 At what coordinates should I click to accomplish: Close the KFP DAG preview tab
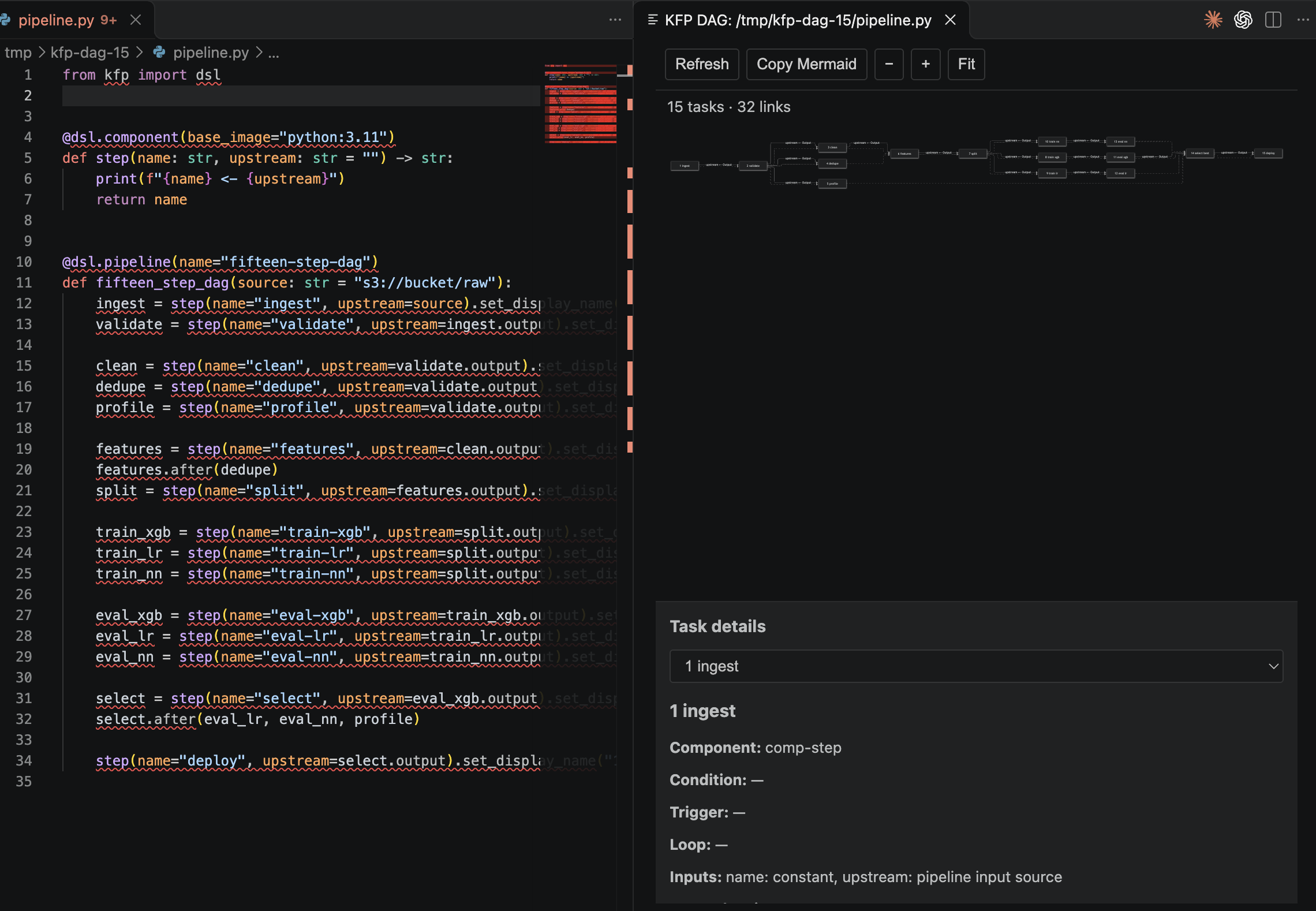(x=950, y=20)
